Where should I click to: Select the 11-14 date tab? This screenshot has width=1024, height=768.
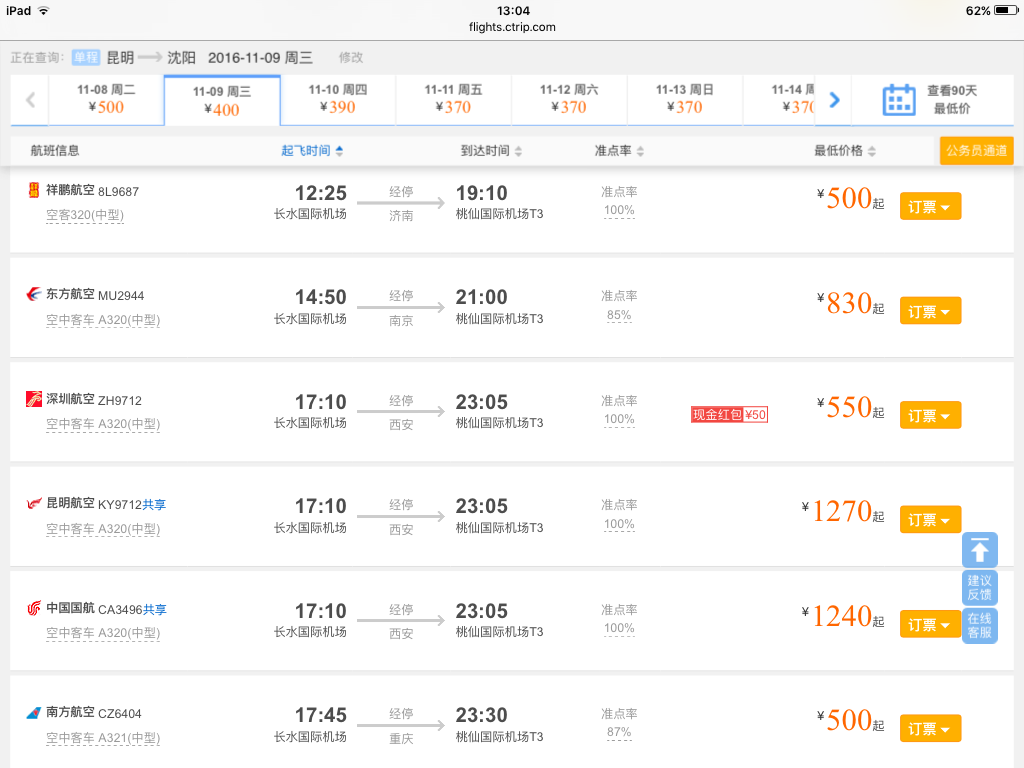(x=780, y=100)
